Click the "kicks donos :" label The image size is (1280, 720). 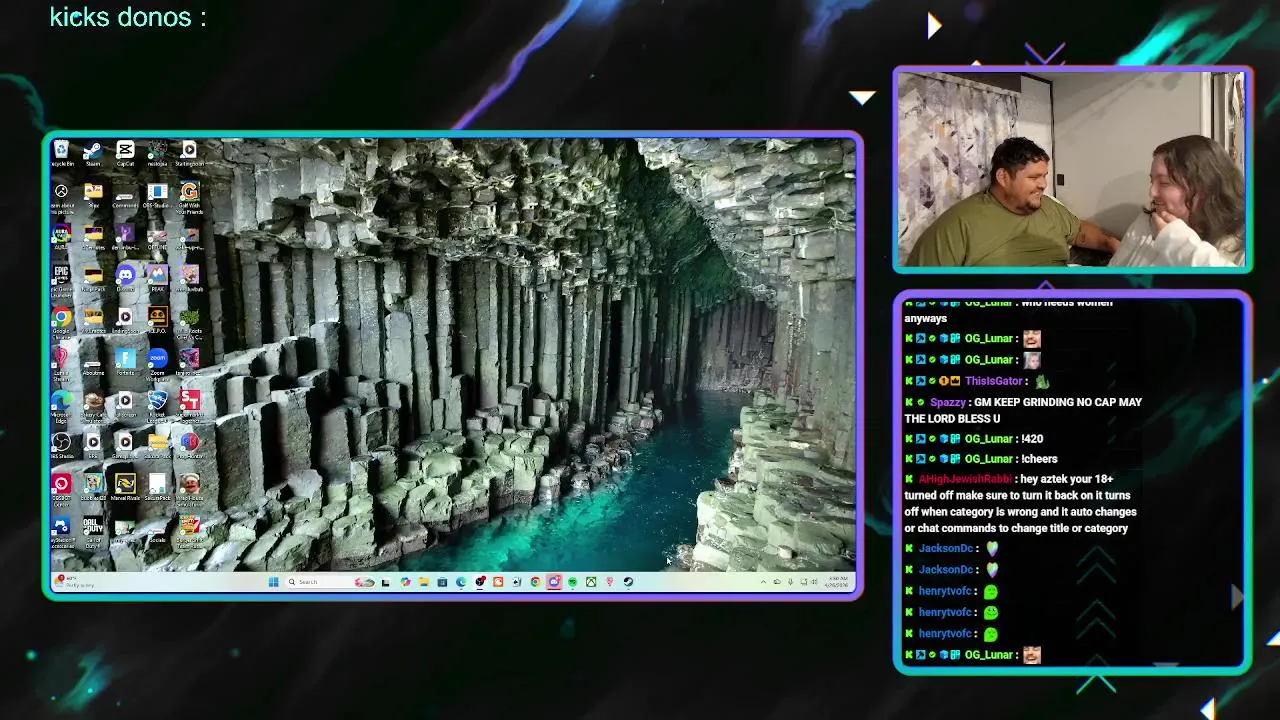pyautogui.click(x=128, y=17)
